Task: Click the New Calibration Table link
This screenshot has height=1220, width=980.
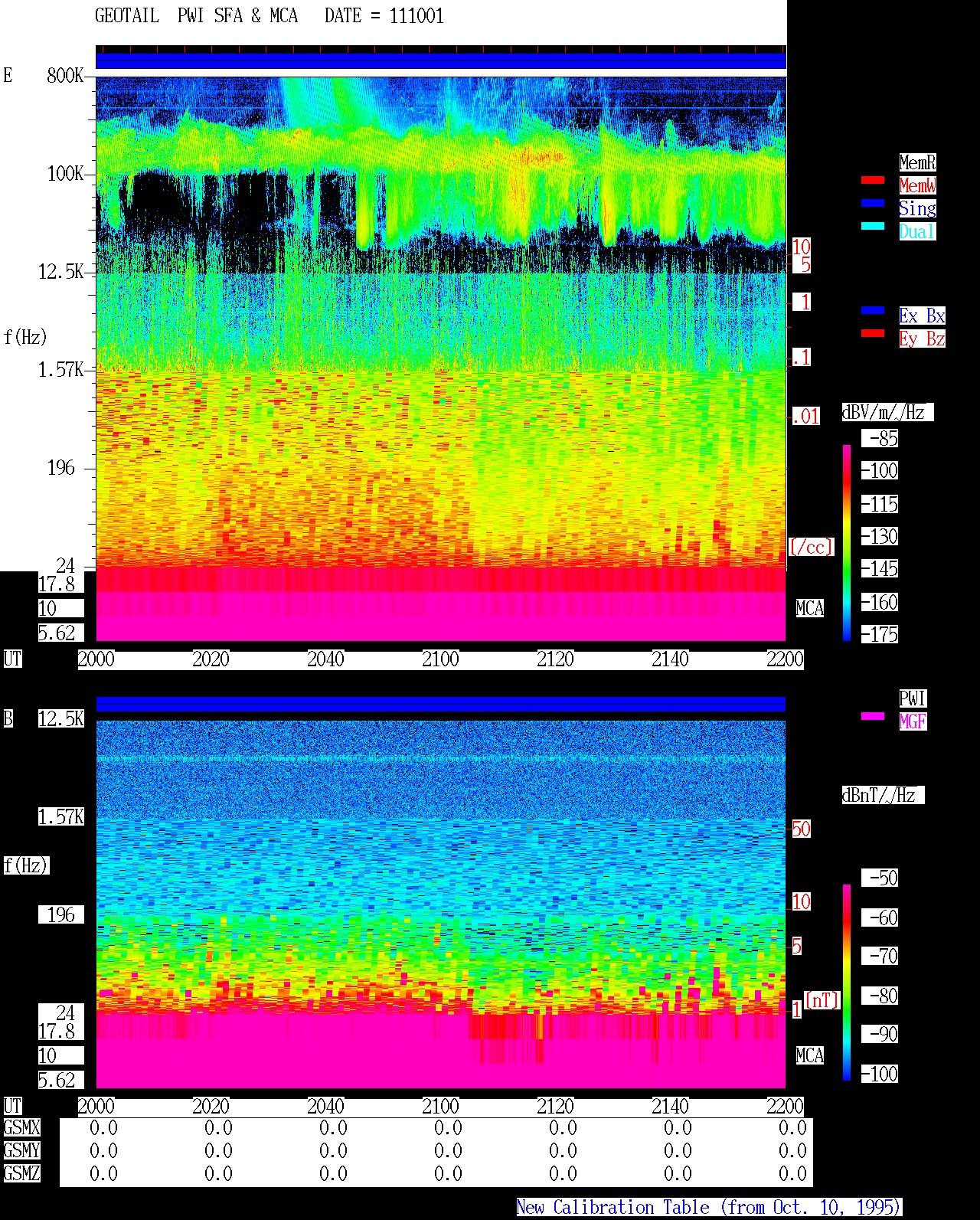Action: 709,1208
